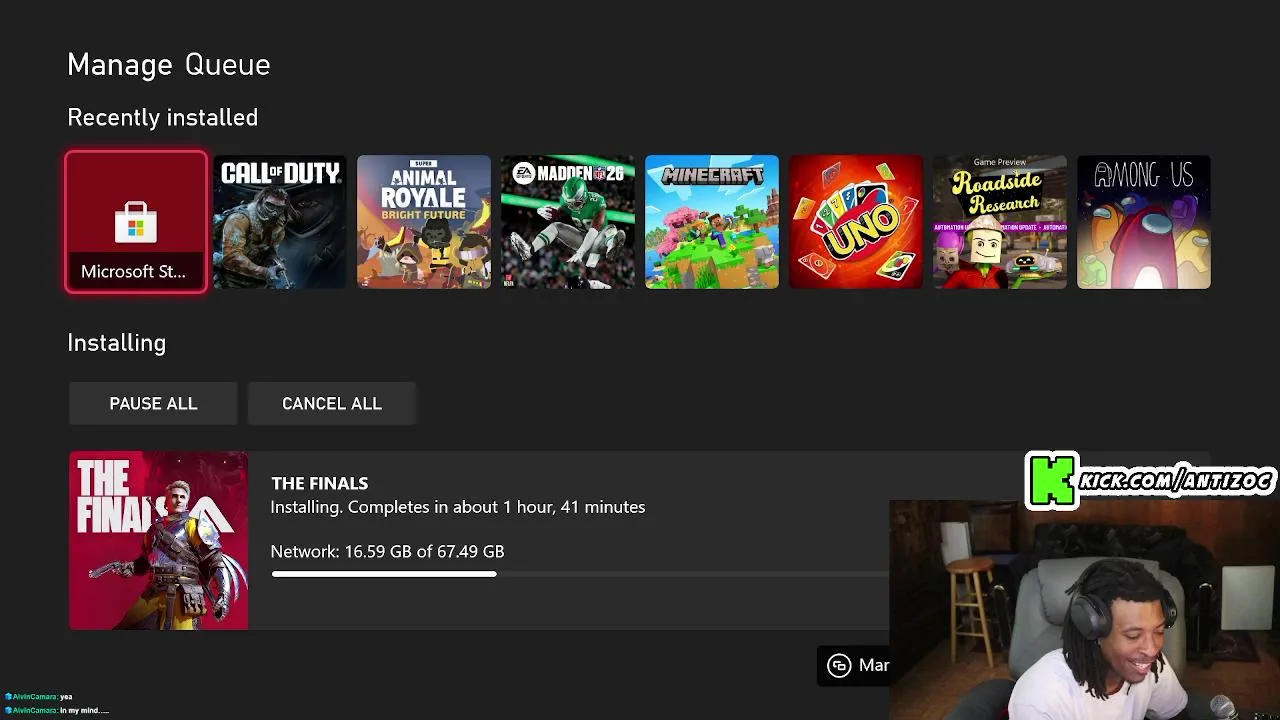This screenshot has height=720, width=1280.
Task: Select THE FINALS title in install queue
Action: coord(320,483)
